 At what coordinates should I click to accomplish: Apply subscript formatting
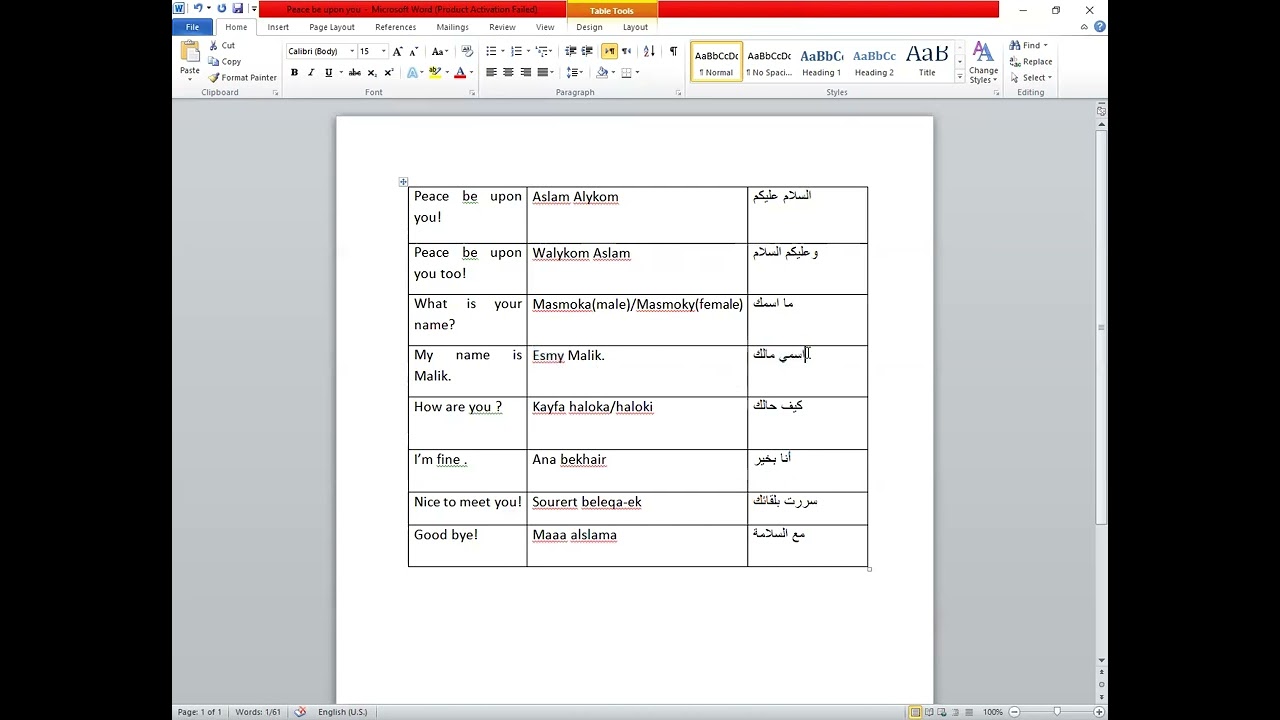(x=372, y=72)
